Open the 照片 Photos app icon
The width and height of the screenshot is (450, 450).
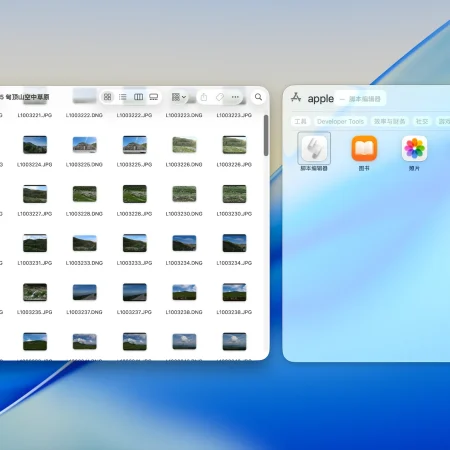click(x=414, y=148)
